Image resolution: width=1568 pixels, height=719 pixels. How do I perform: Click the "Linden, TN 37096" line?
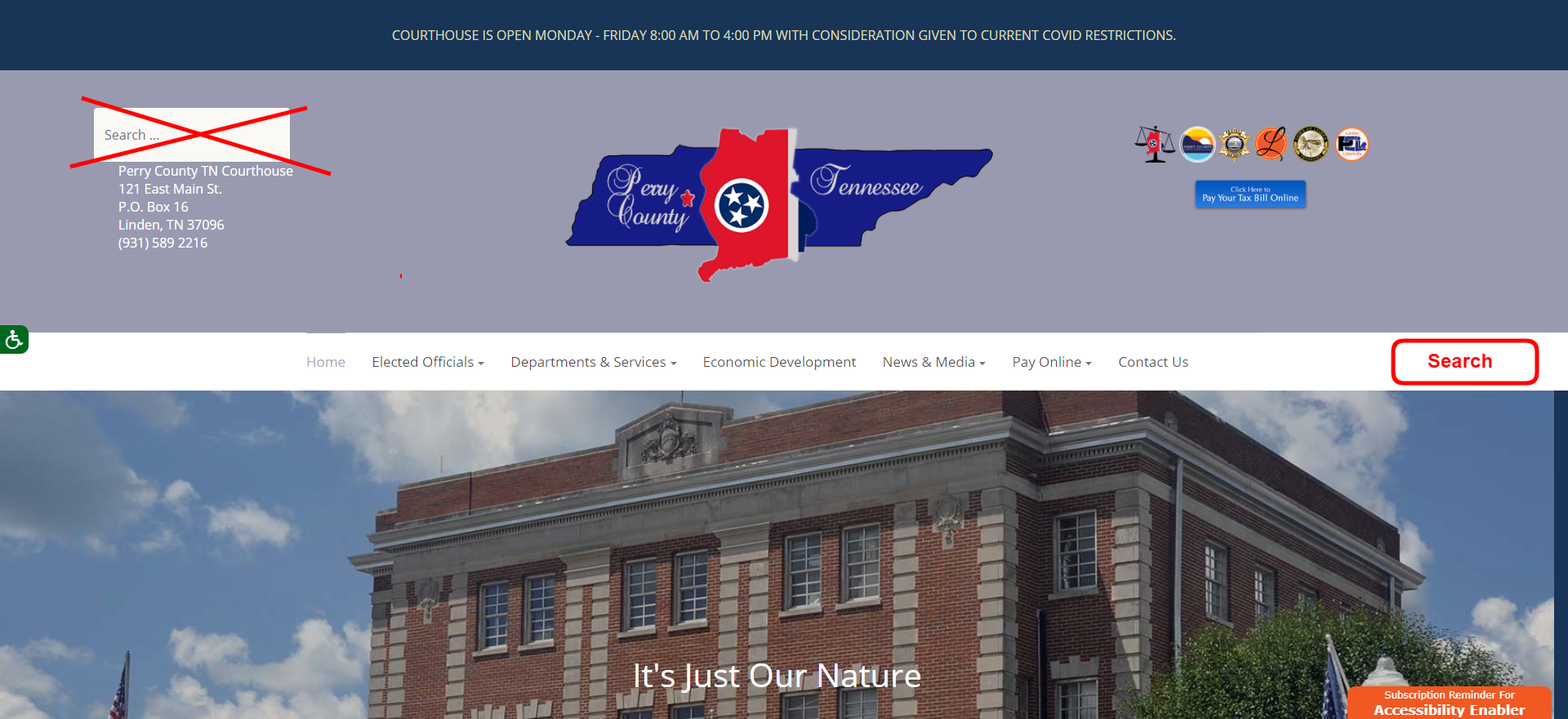[171, 225]
